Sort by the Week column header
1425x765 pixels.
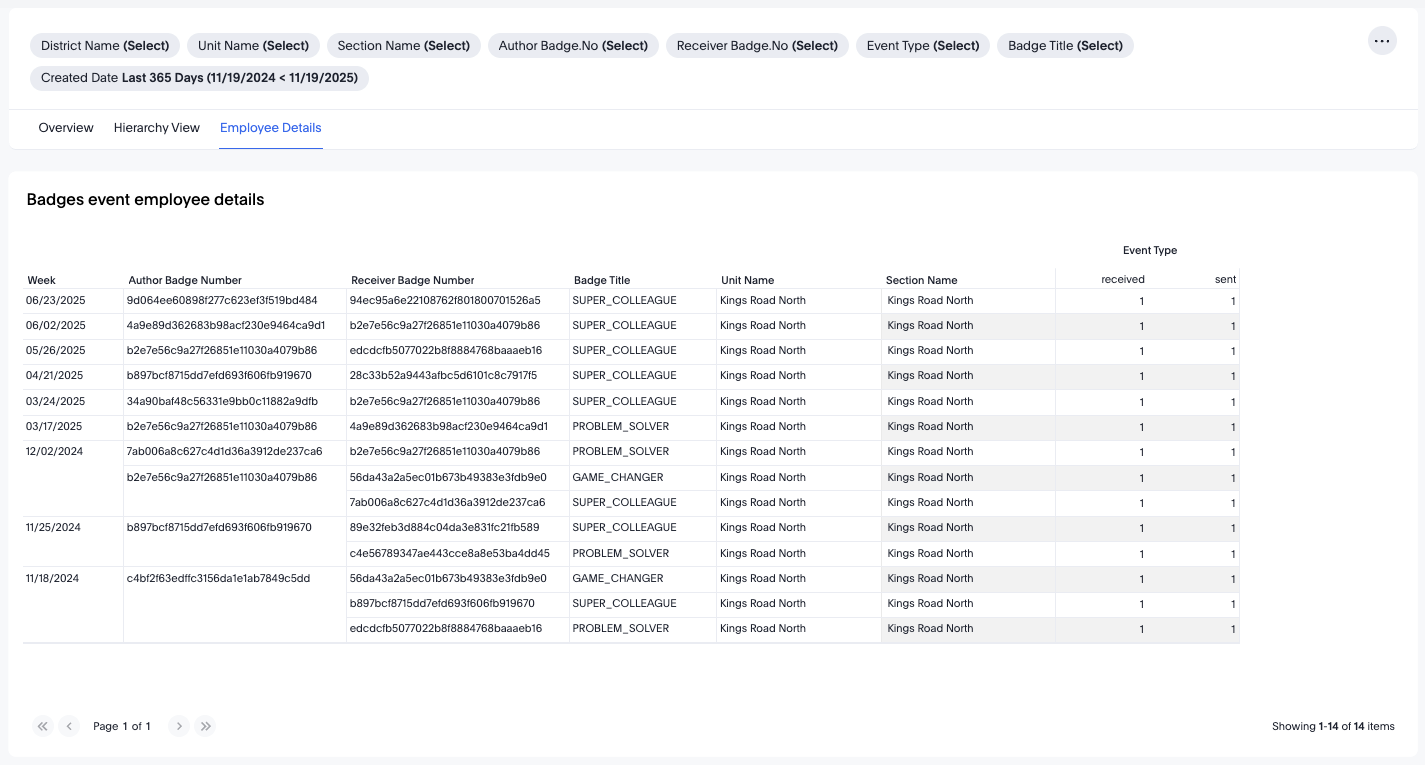click(x=42, y=280)
